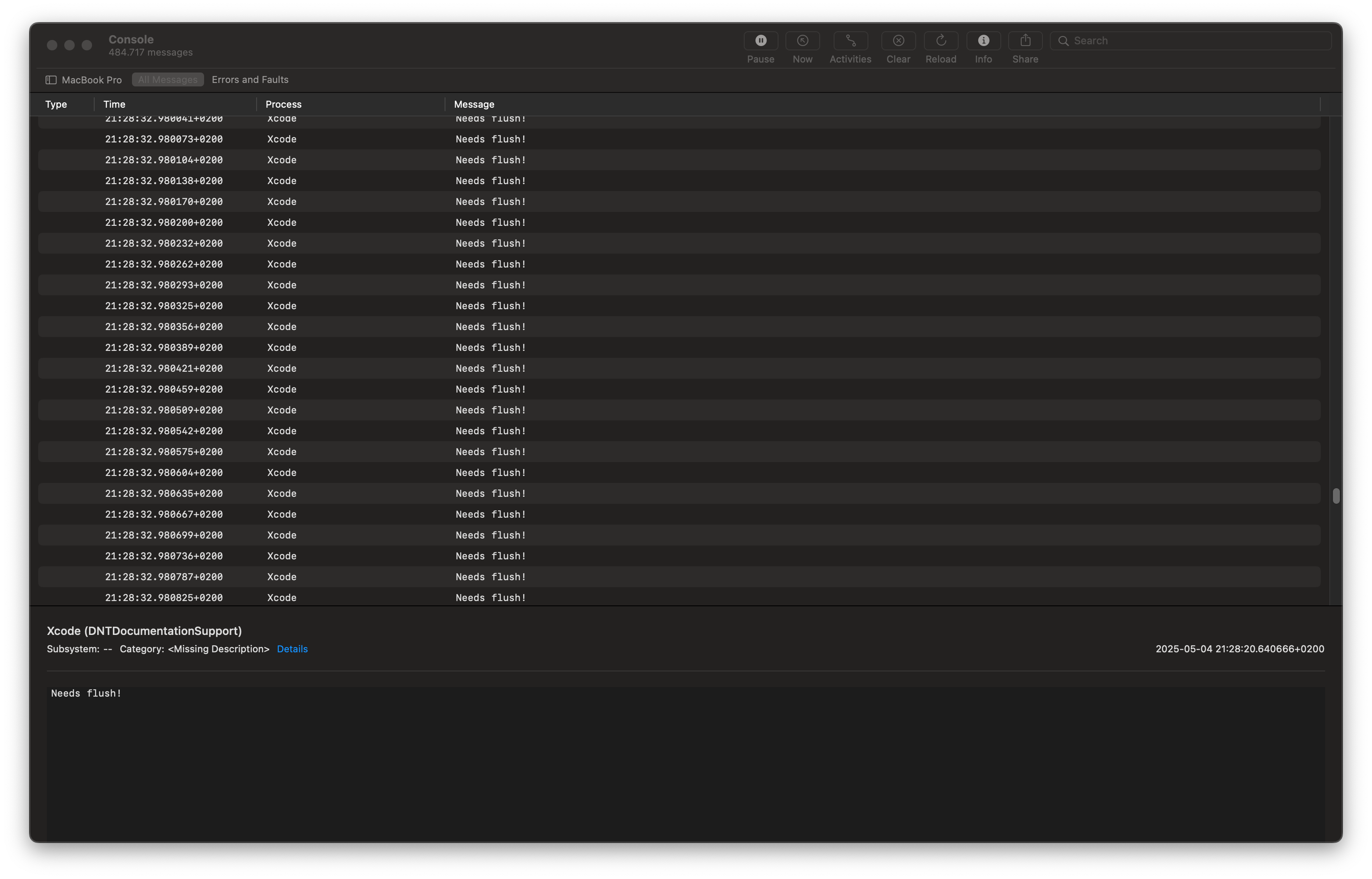Pause the log message stream
The width and height of the screenshot is (1372, 879).
tap(760, 41)
